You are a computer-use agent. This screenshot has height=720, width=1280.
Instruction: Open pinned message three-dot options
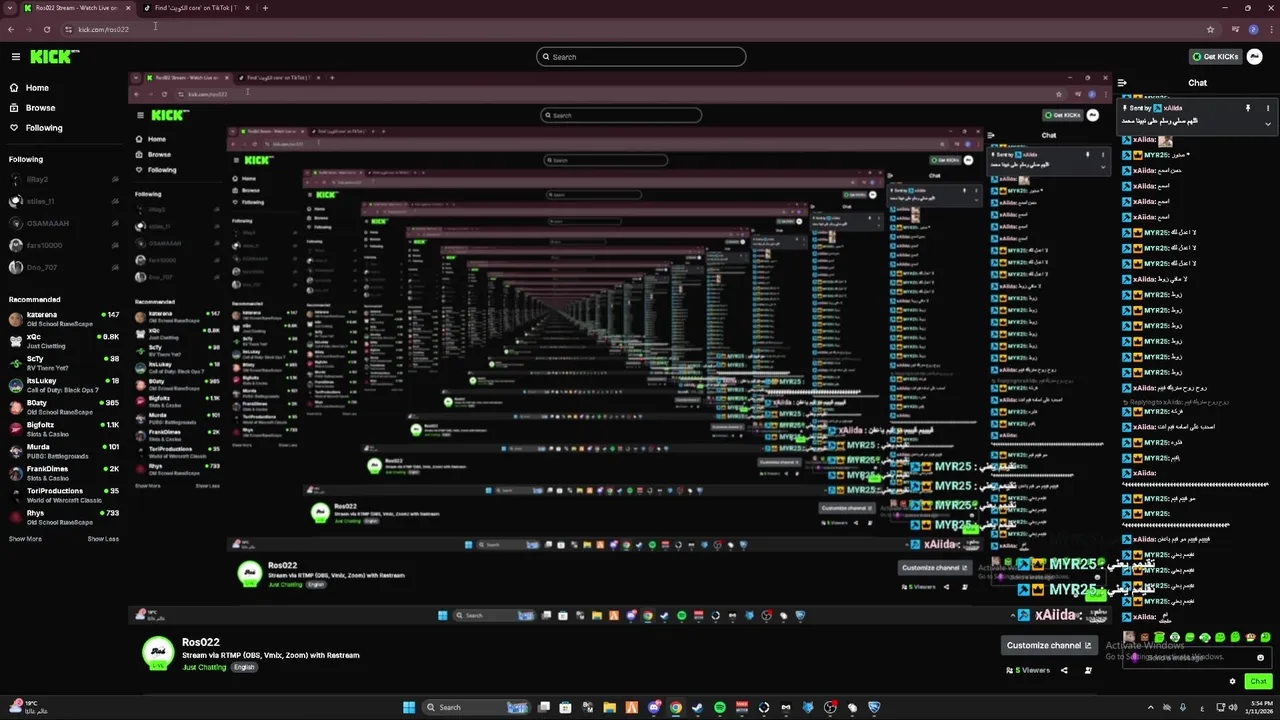tap(1268, 108)
